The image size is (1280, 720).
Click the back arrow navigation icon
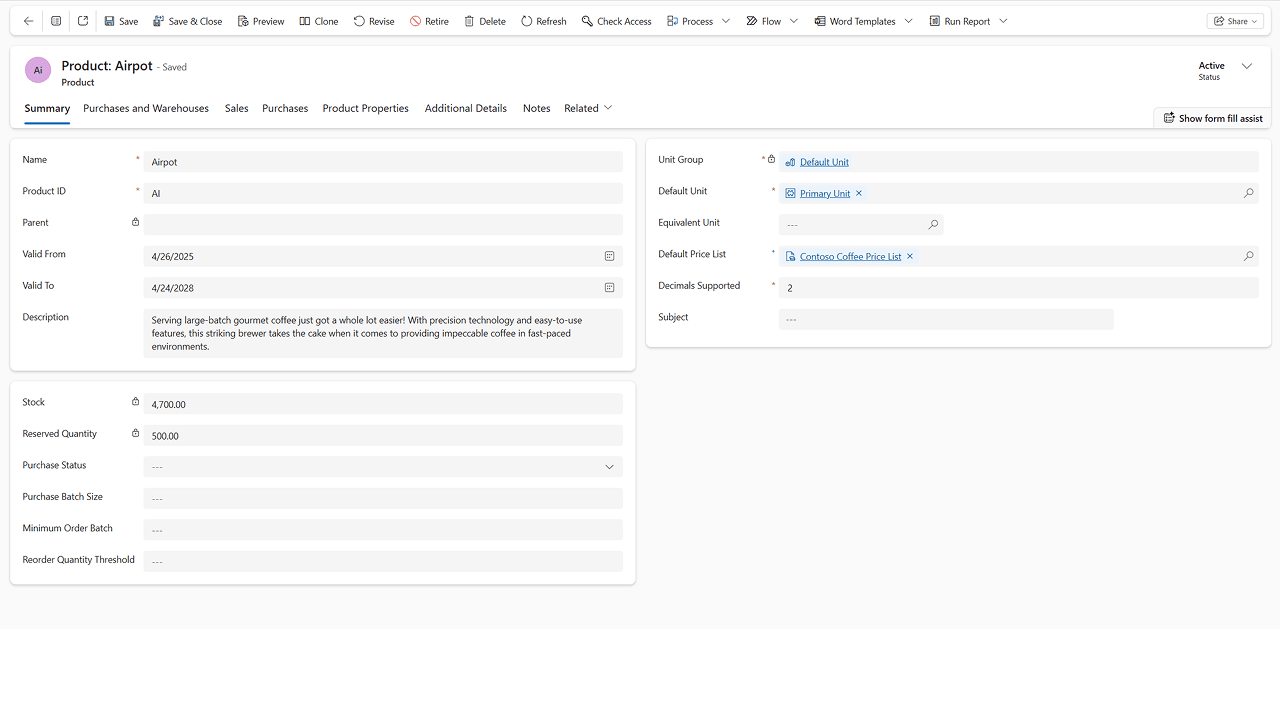[27, 20]
